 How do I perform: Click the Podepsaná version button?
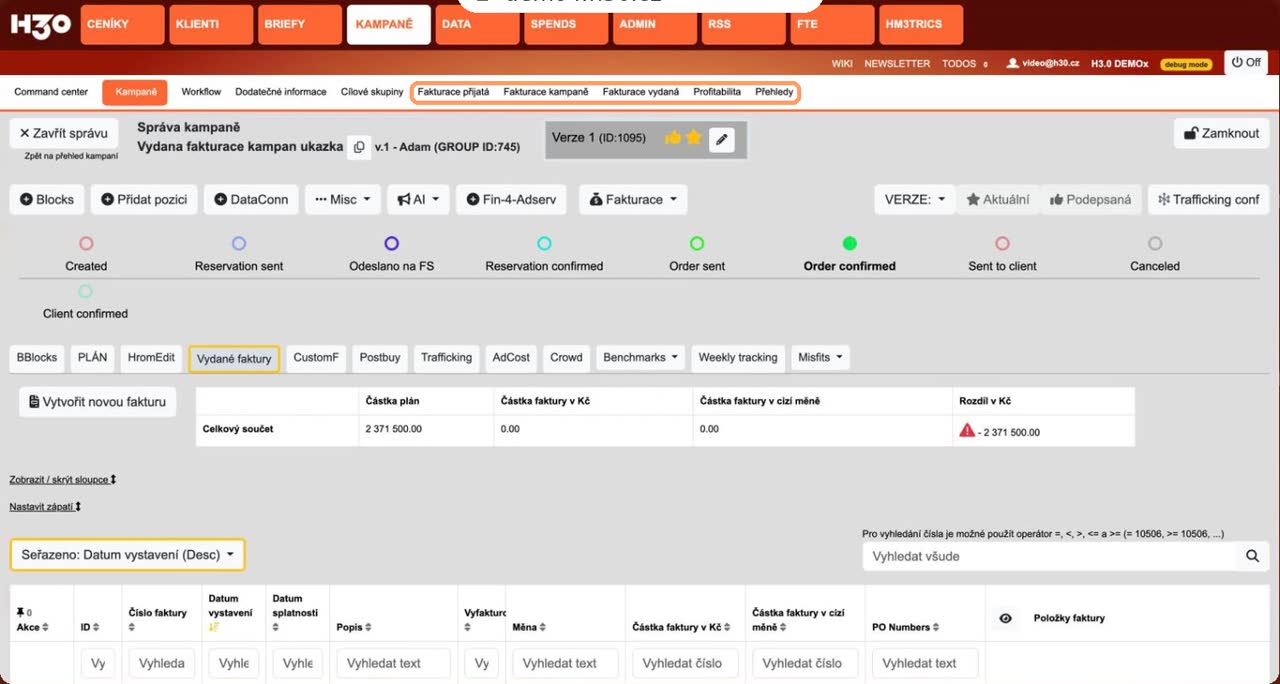pyautogui.click(x=1091, y=199)
